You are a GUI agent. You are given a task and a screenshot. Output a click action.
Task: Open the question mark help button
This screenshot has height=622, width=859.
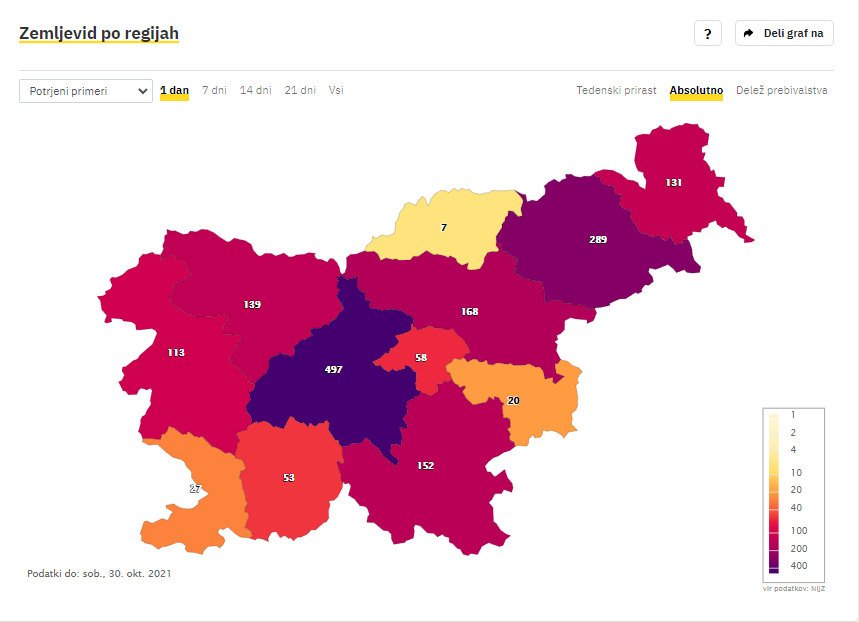pyautogui.click(x=707, y=33)
